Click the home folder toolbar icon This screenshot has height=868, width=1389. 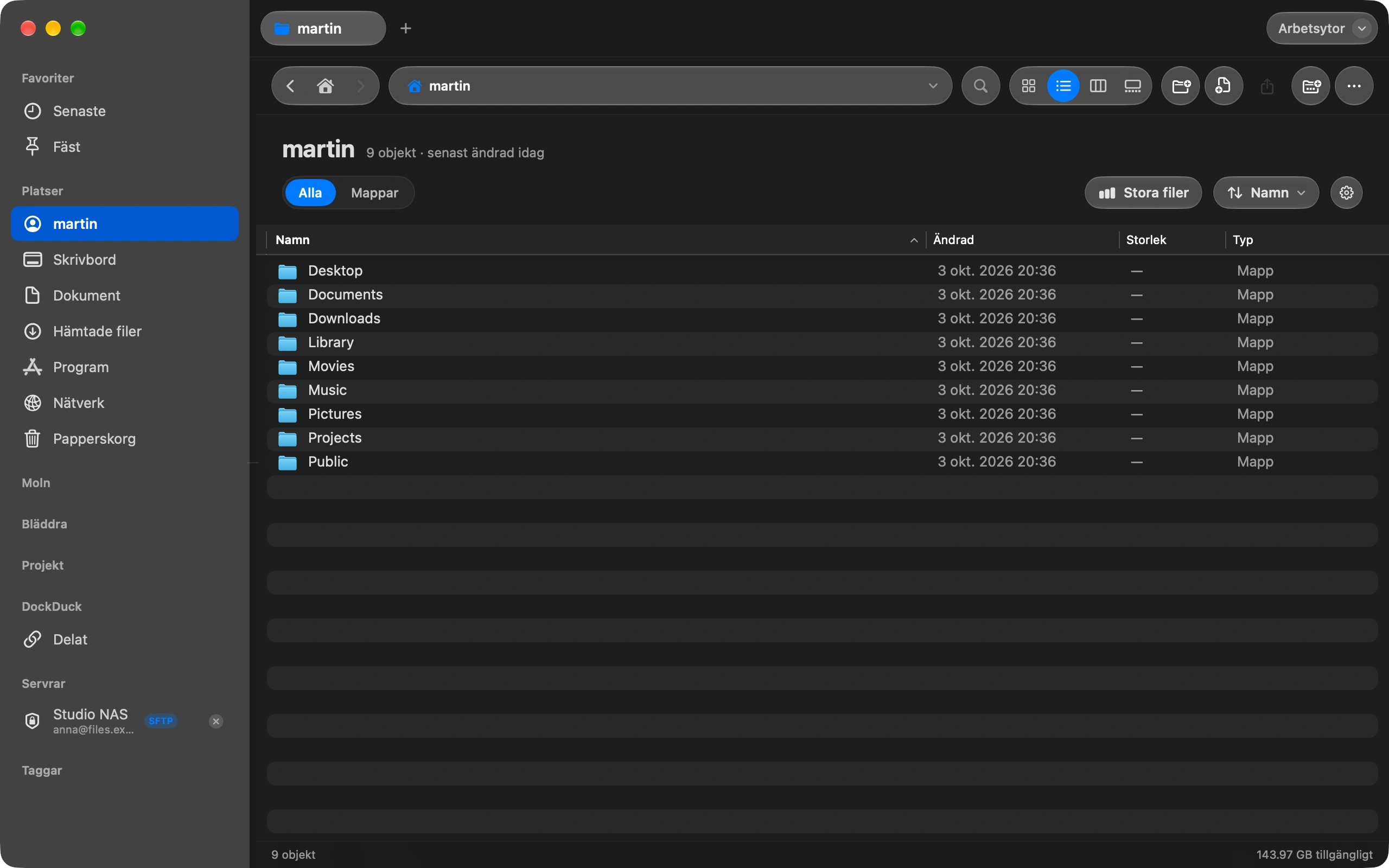click(326, 86)
